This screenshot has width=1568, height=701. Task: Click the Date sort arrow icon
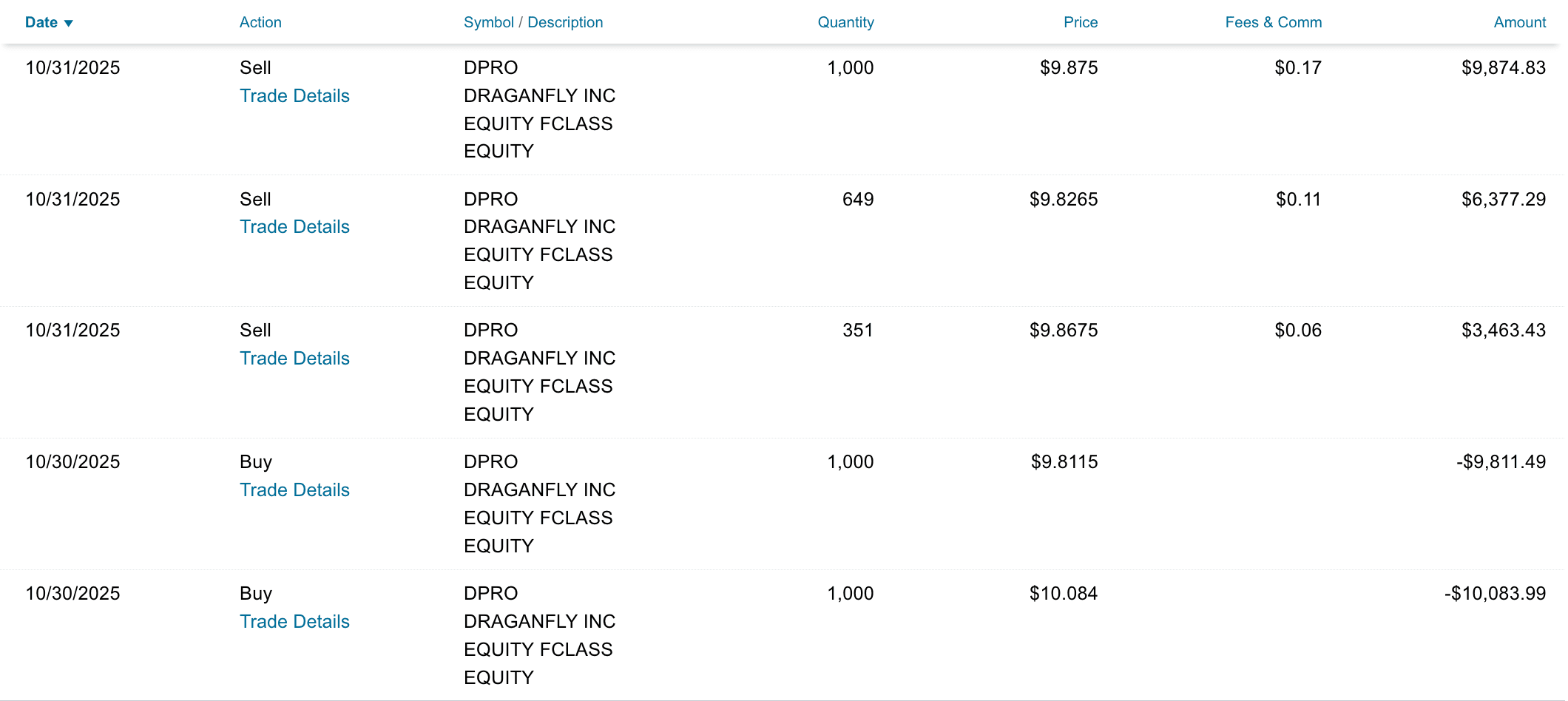tap(69, 24)
